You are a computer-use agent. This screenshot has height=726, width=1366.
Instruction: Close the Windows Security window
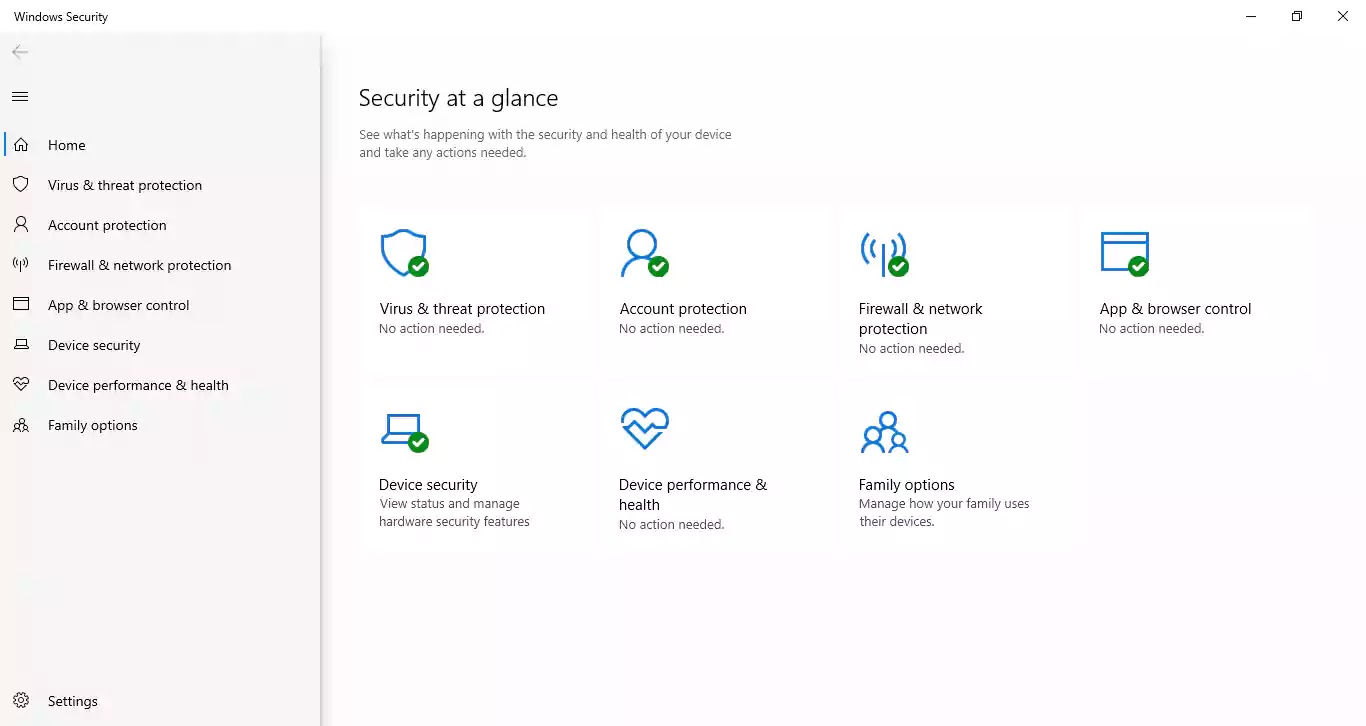[1343, 16]
